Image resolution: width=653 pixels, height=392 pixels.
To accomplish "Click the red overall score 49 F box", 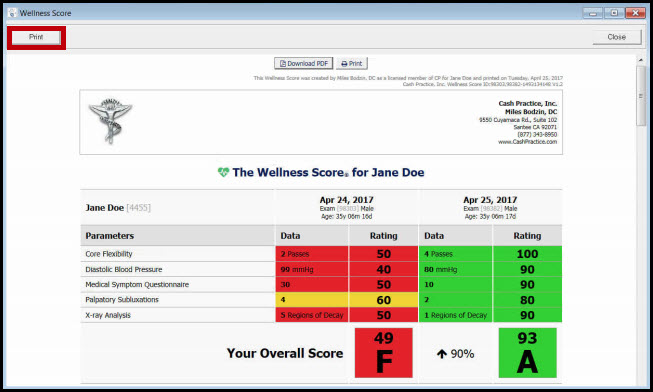I will (384, 353).
